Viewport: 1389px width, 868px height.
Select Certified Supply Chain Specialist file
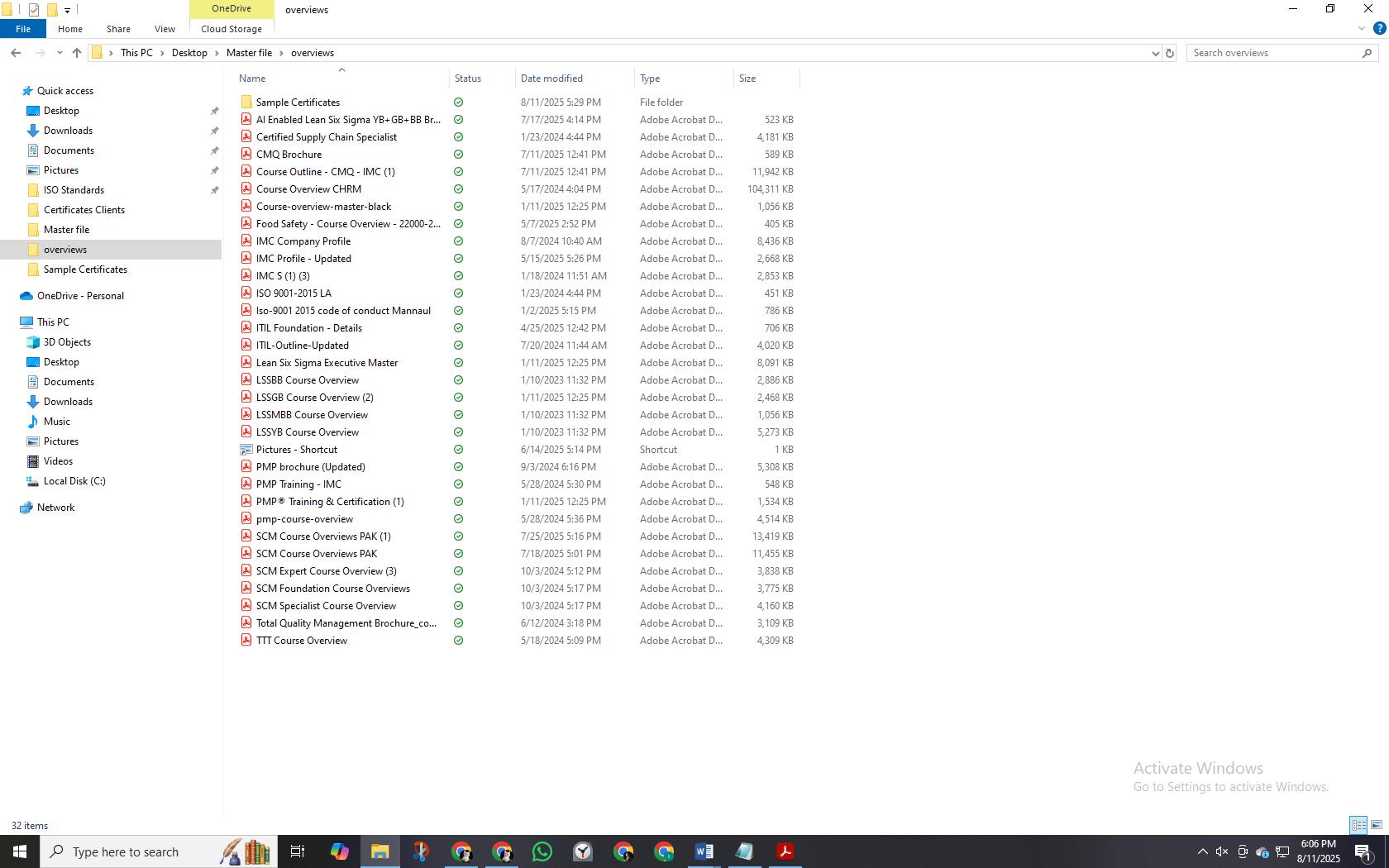(327, 137)
